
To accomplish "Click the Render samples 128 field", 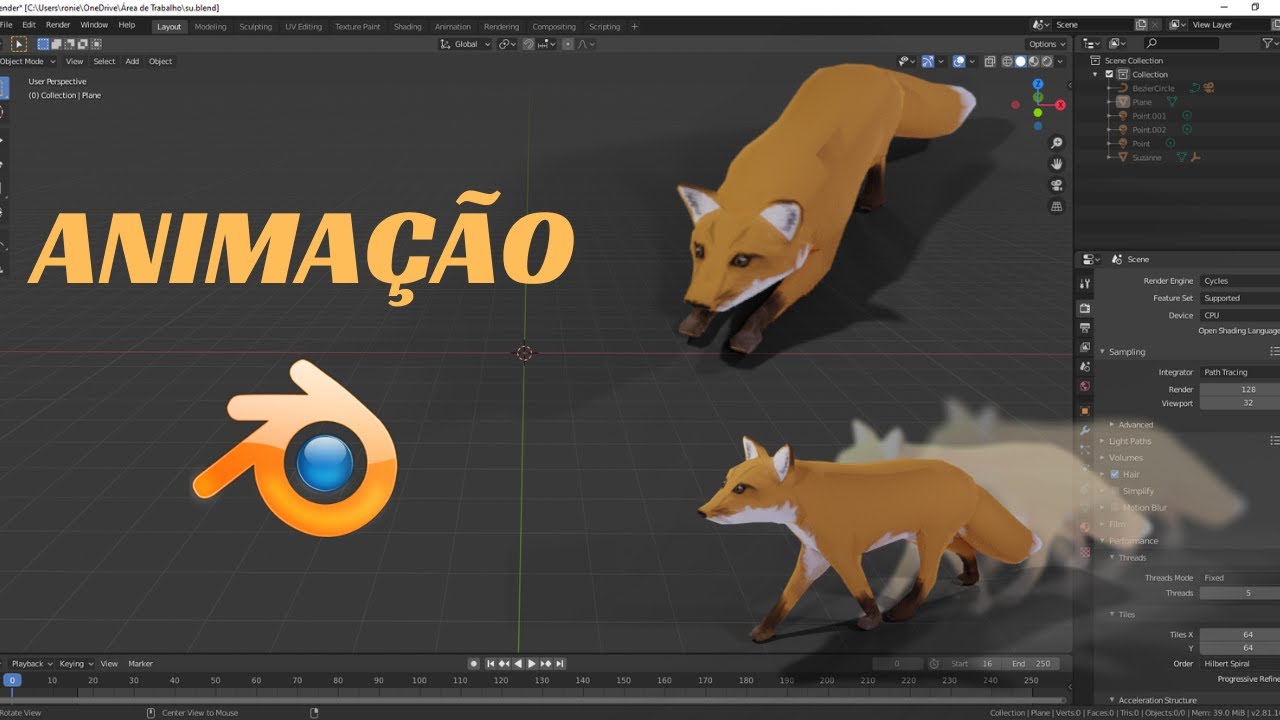I will point(1240,389).
